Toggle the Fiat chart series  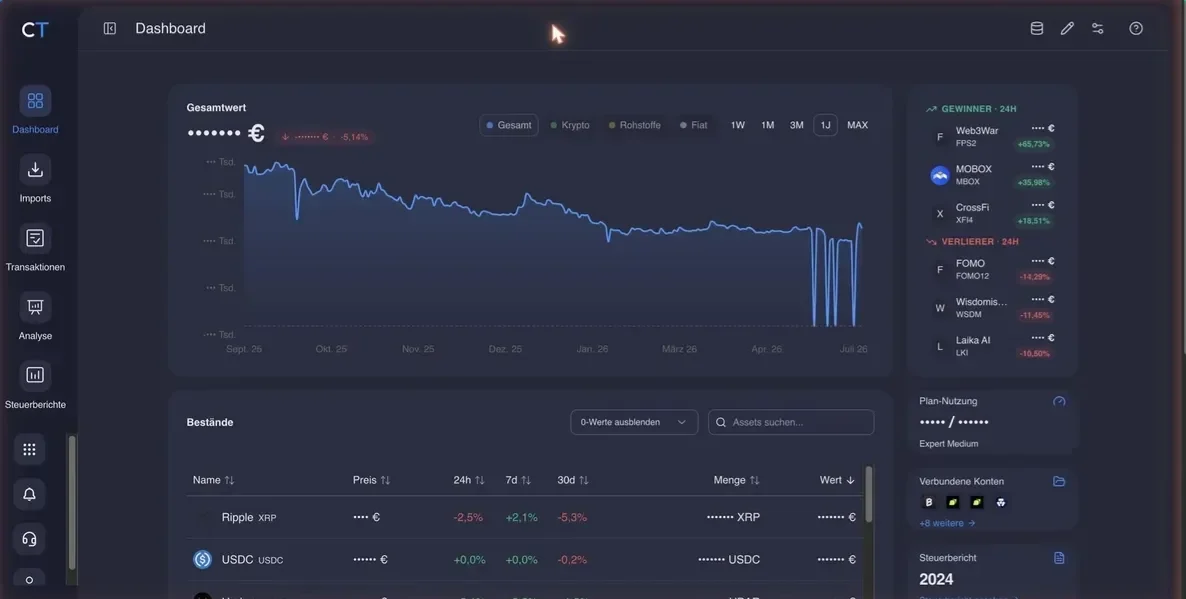(x=694, y=125)
